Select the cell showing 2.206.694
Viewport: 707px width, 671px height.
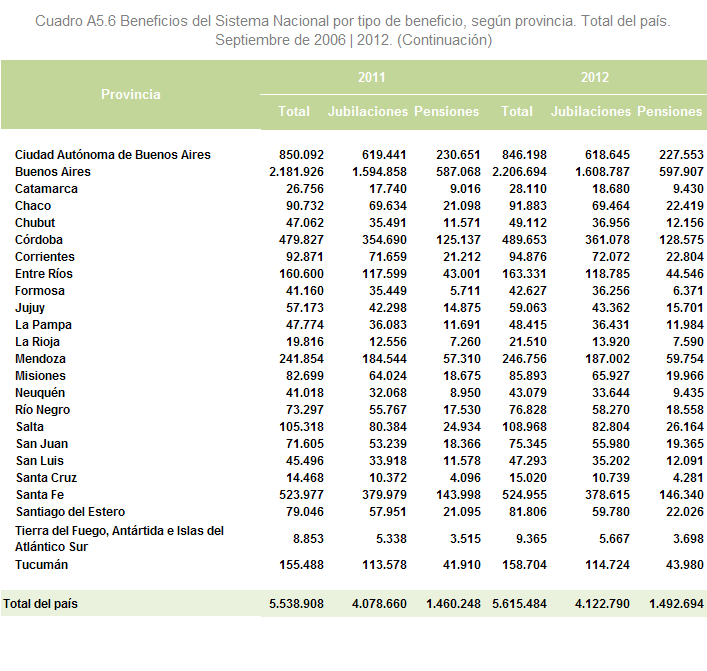[x=519, y=172]
